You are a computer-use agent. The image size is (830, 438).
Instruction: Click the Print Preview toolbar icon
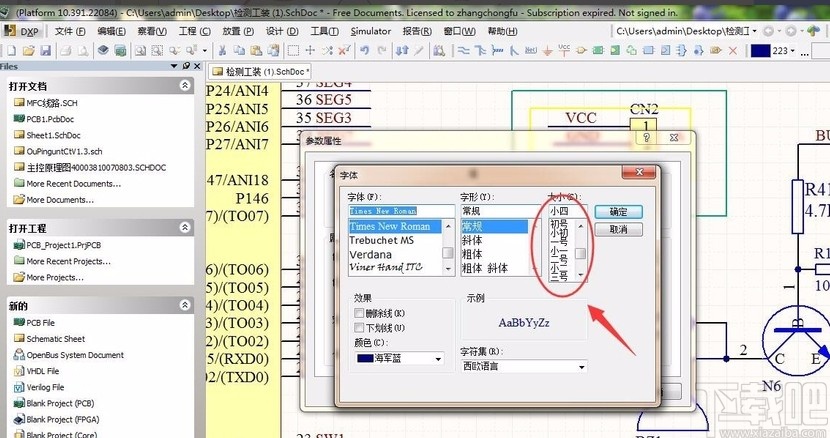click(x=83, y=51)
